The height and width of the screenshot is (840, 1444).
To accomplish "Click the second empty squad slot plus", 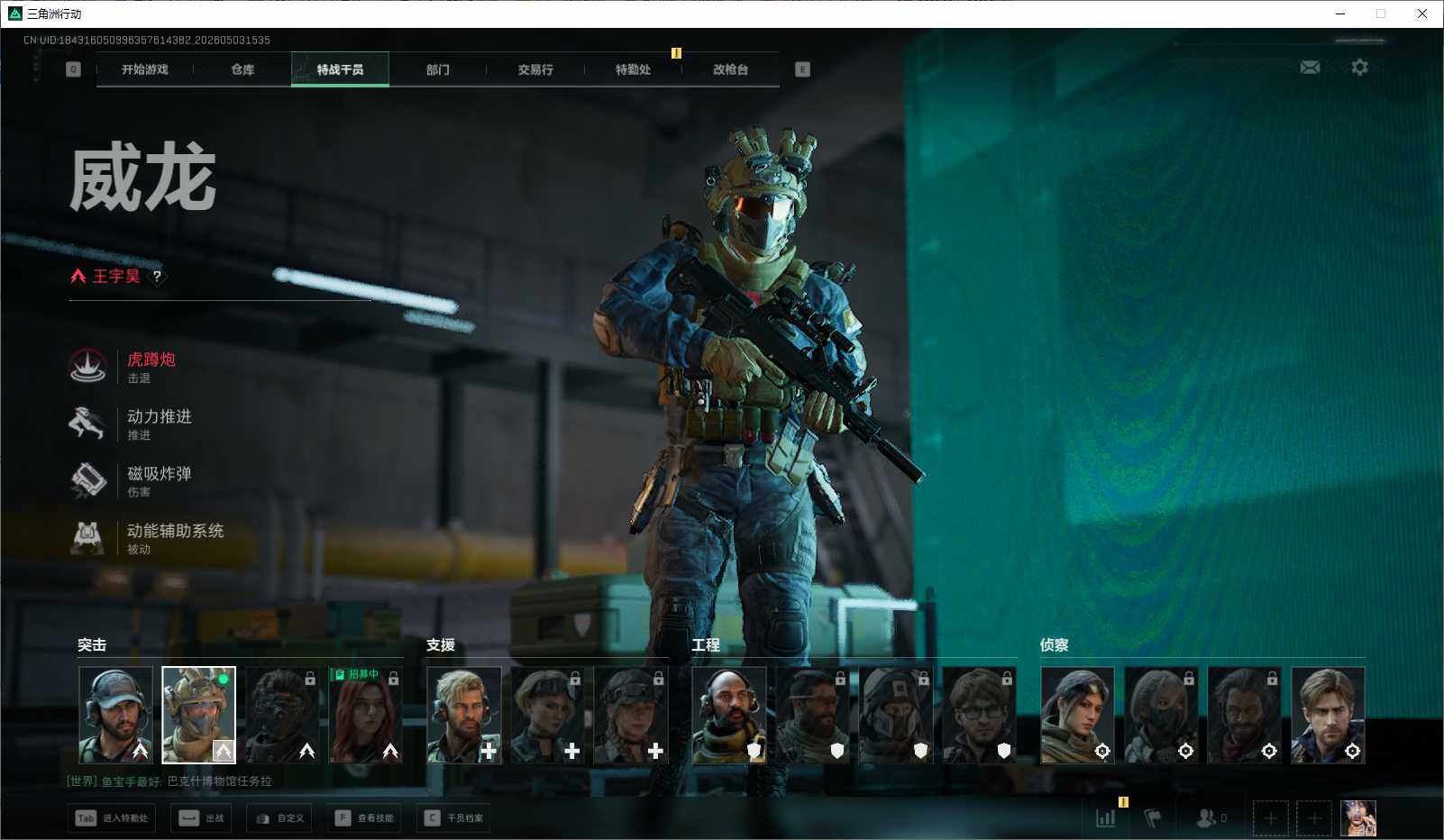I will [x=1313, y=818].
